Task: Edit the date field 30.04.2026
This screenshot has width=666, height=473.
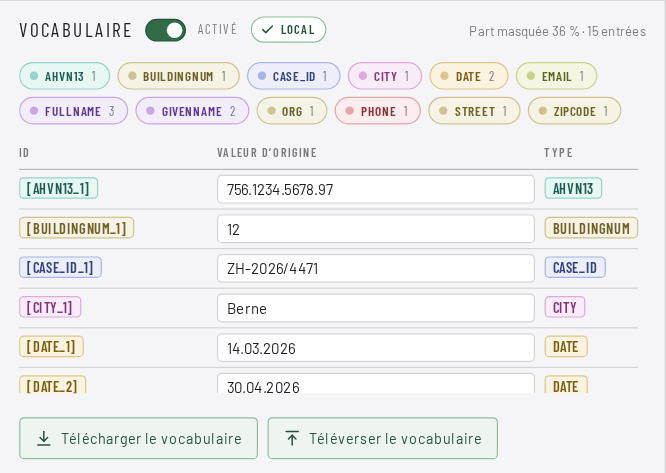Action: (375, 383)
